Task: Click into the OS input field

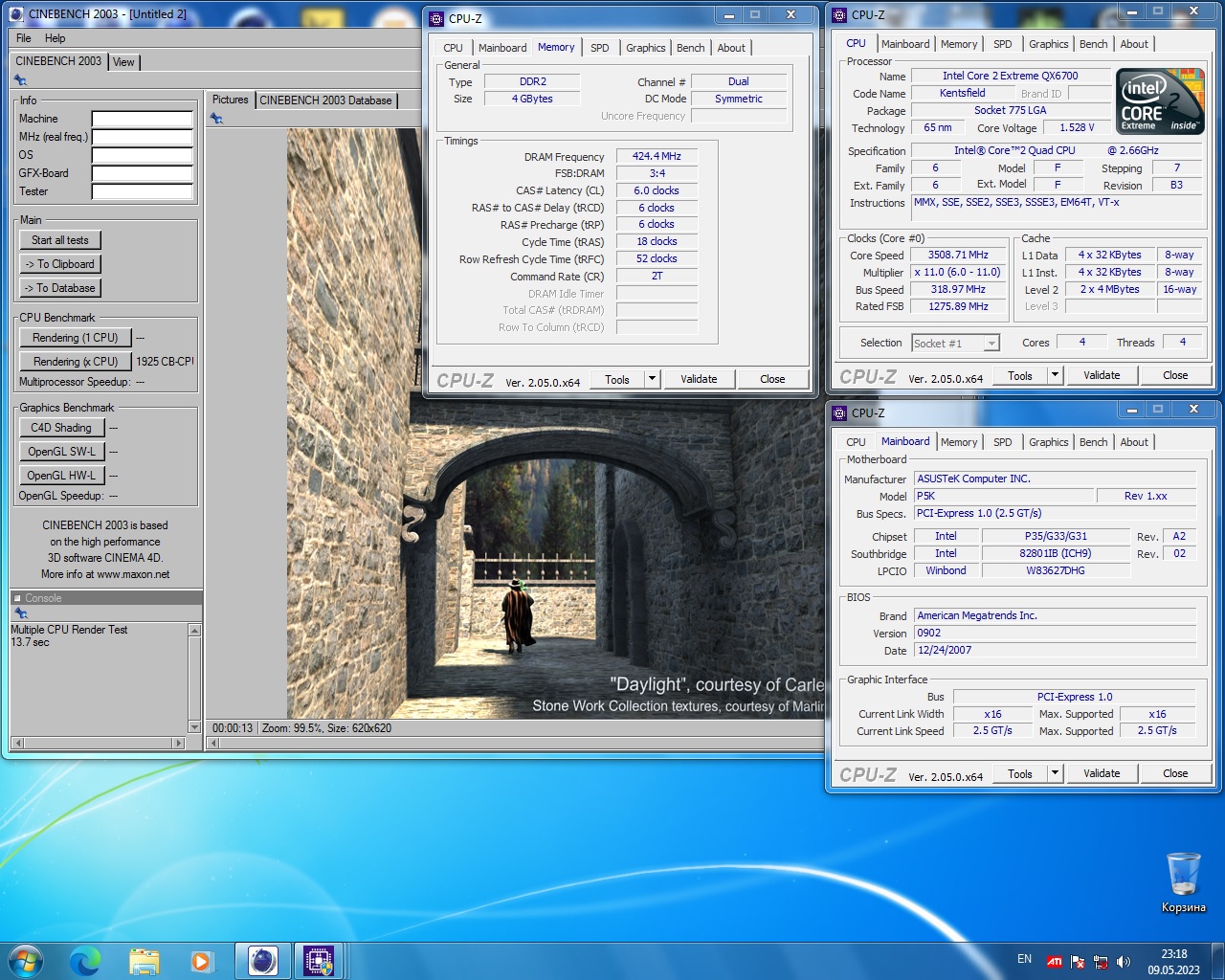Action: pyautogui.click(x=143, y=155)
